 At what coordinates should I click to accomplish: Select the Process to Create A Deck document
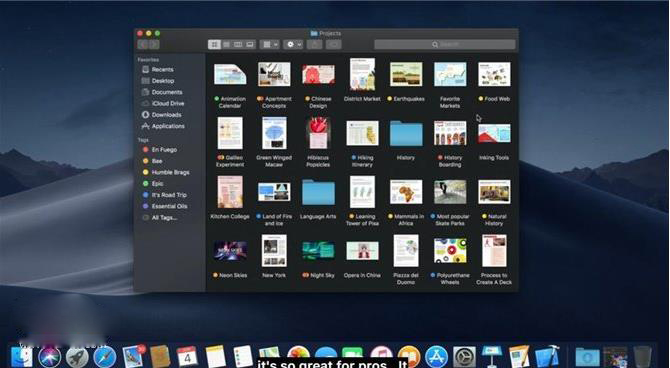(494, 250)
